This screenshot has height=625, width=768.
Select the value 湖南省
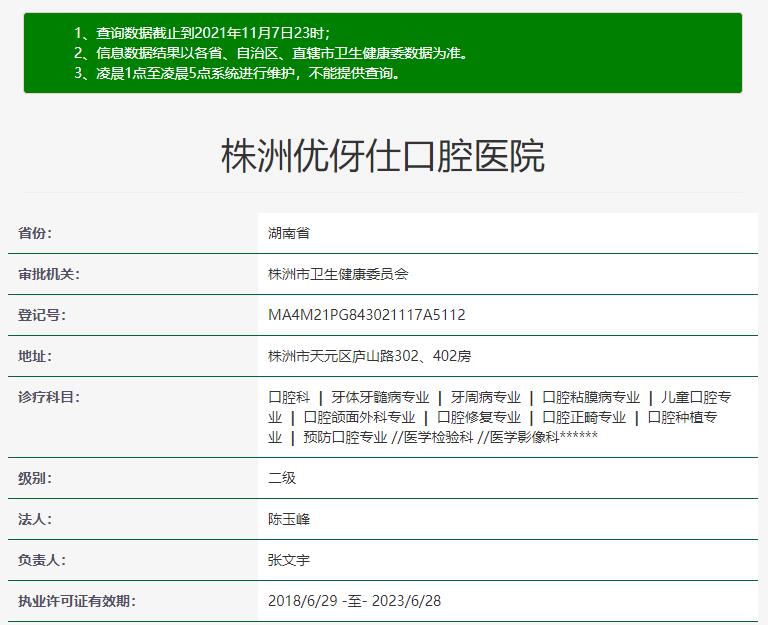289,233
